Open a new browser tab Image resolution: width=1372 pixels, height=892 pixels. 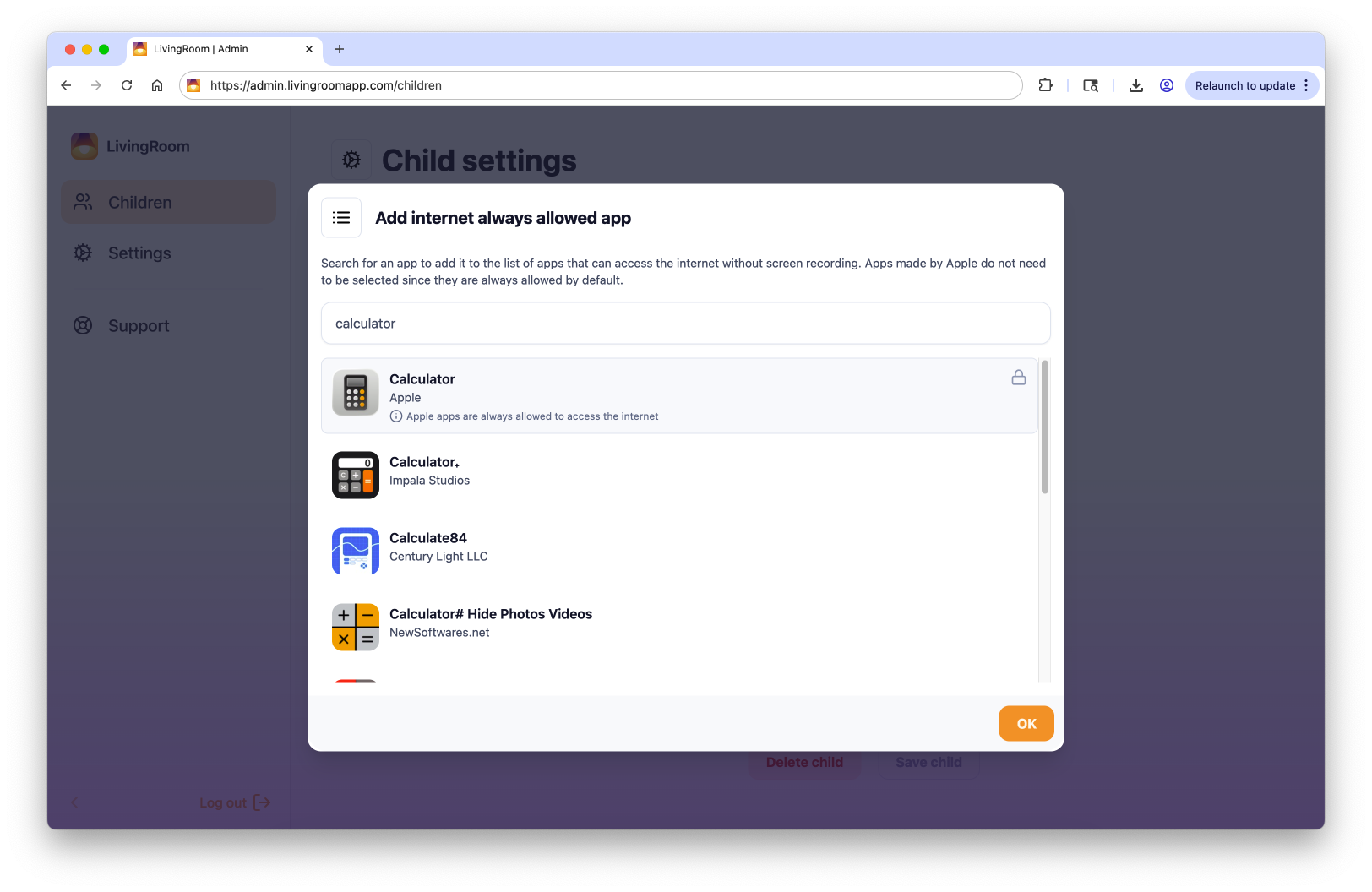pyautogui.click(x=340, y=49)
